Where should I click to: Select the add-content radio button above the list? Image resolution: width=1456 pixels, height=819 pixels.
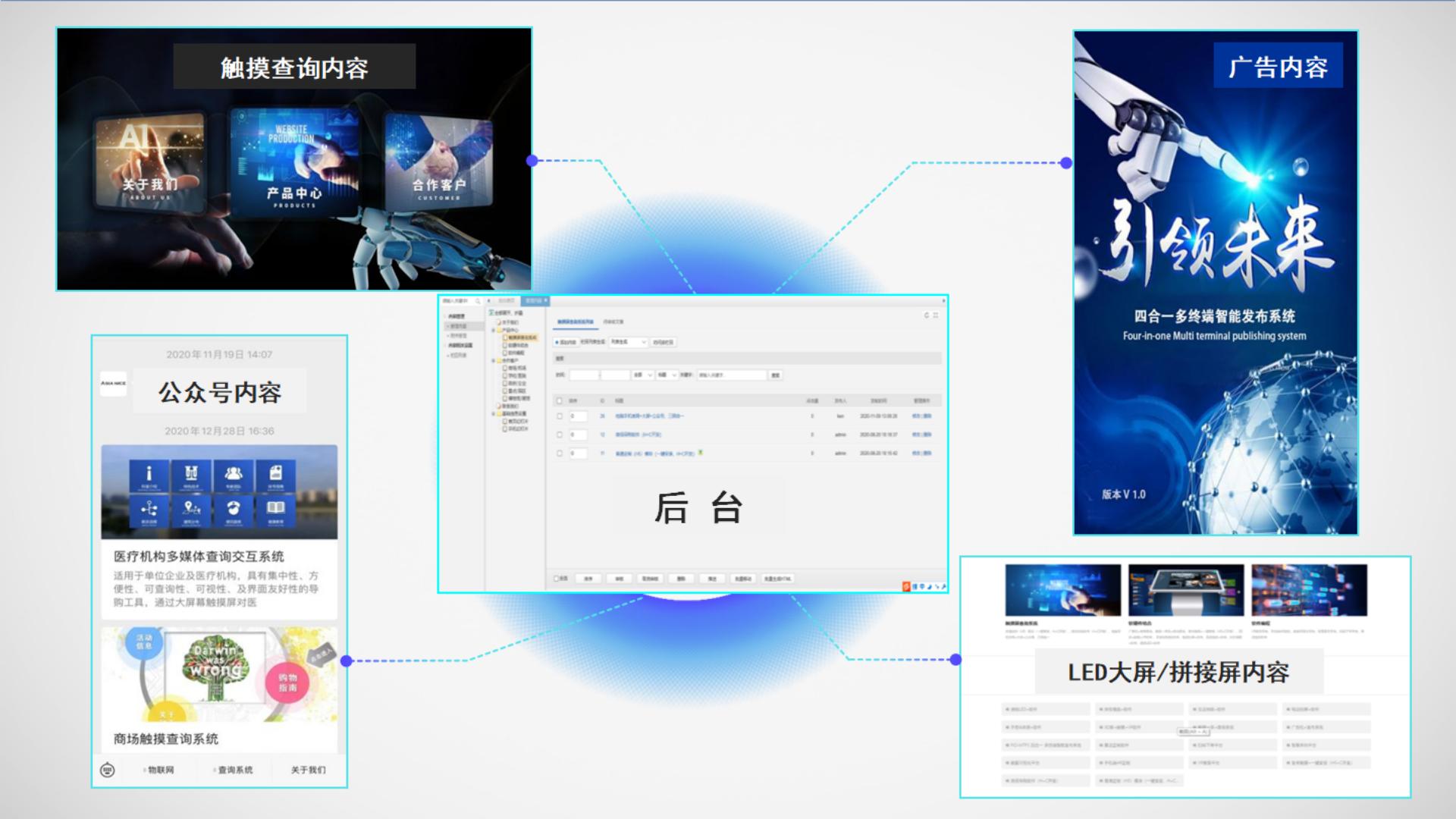[556, 342]
